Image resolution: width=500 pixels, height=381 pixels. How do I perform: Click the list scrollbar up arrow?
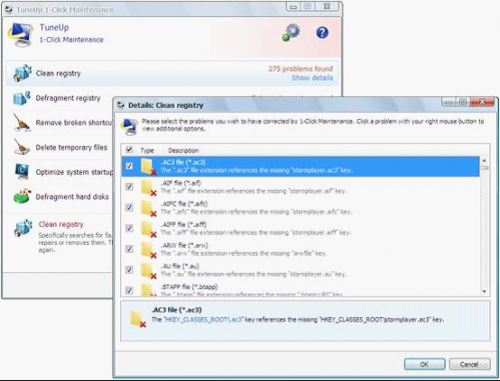click(x=484, y=161)
